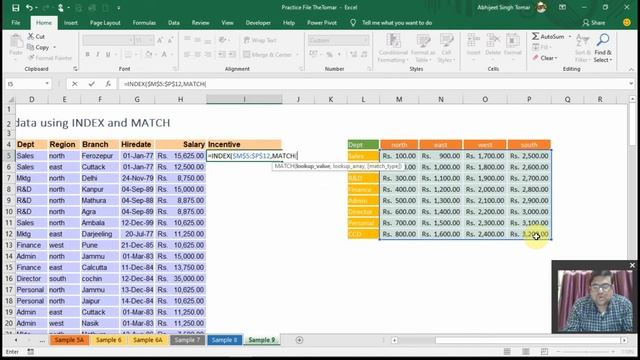Screen dimensions: 640x360
Task: Click the Copy icon
Action: (x=31, y=47)
